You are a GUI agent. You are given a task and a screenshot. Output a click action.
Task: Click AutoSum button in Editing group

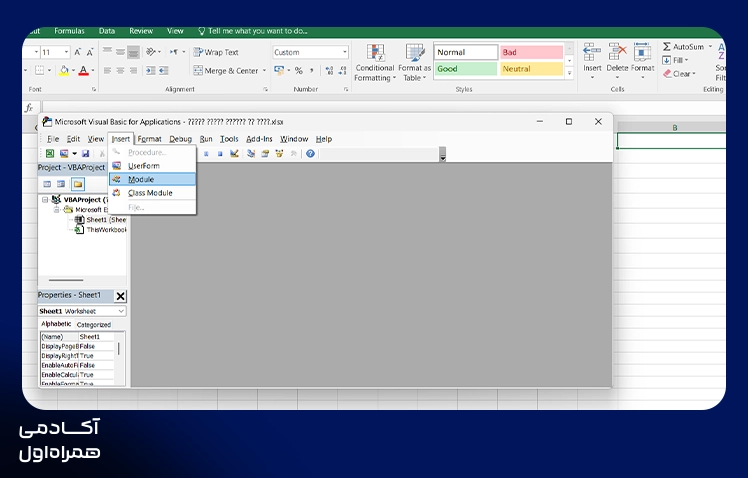point(684,47)
